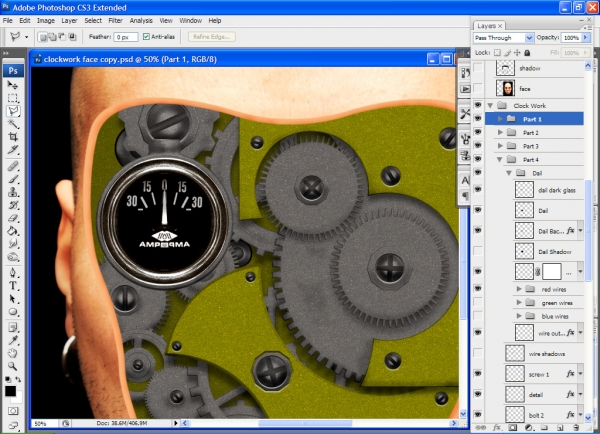This screenshot has height=434, width=600.
Task: Show the shadow layer
Action: point(478,68)
